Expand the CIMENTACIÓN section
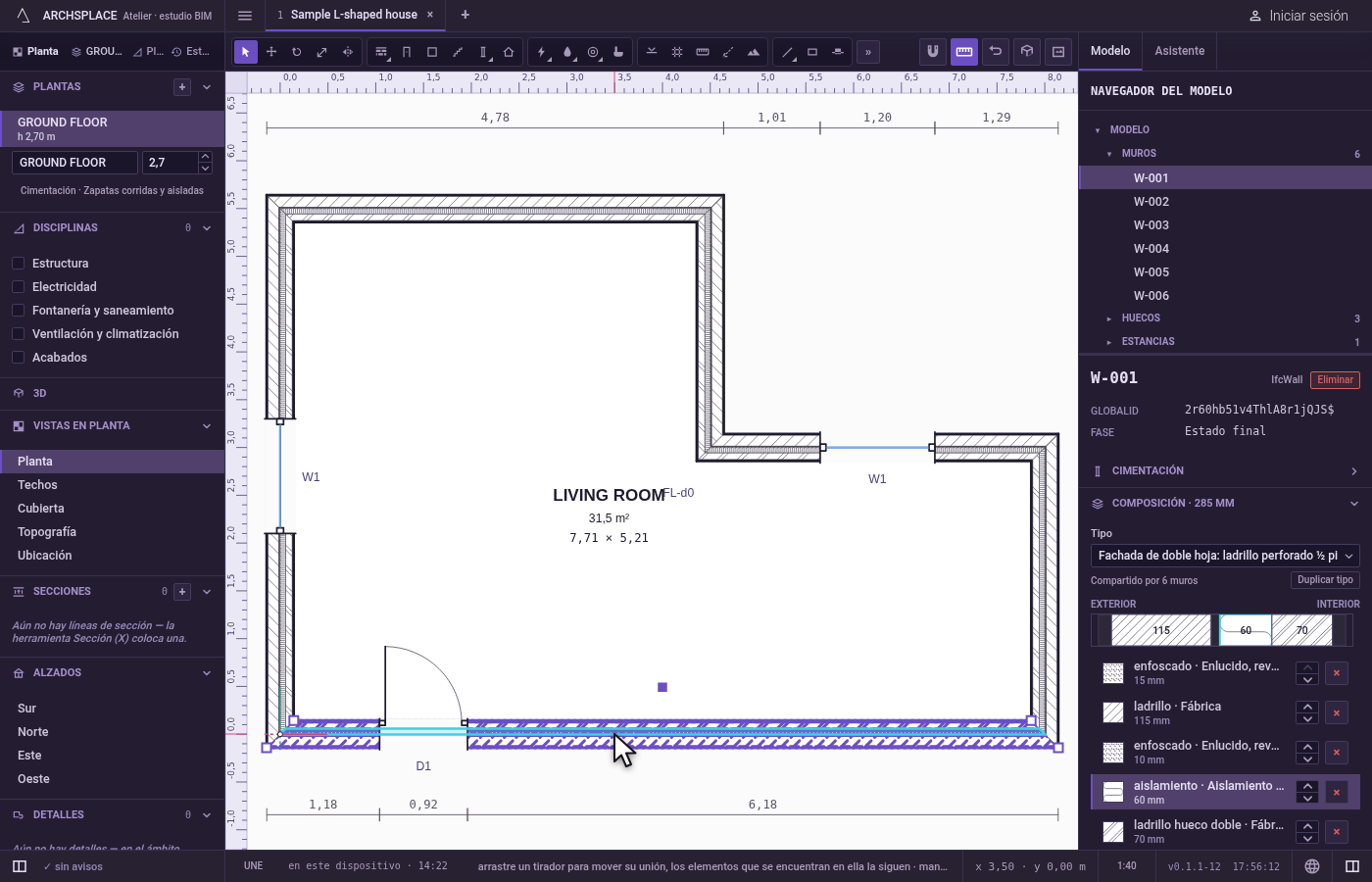This screenshot has width=1372, height=882. tap(1225, 471)
